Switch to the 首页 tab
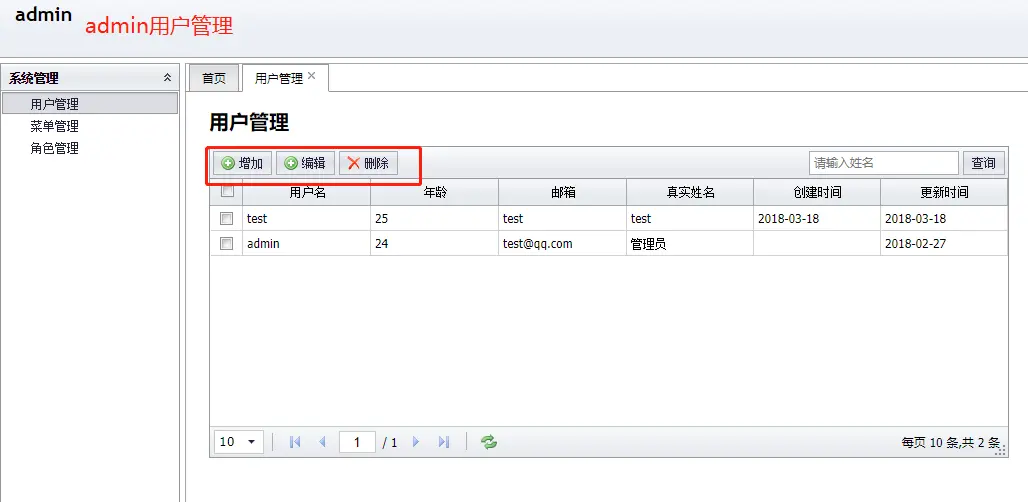Screen dimensions: 1028x502 point(214,79)
